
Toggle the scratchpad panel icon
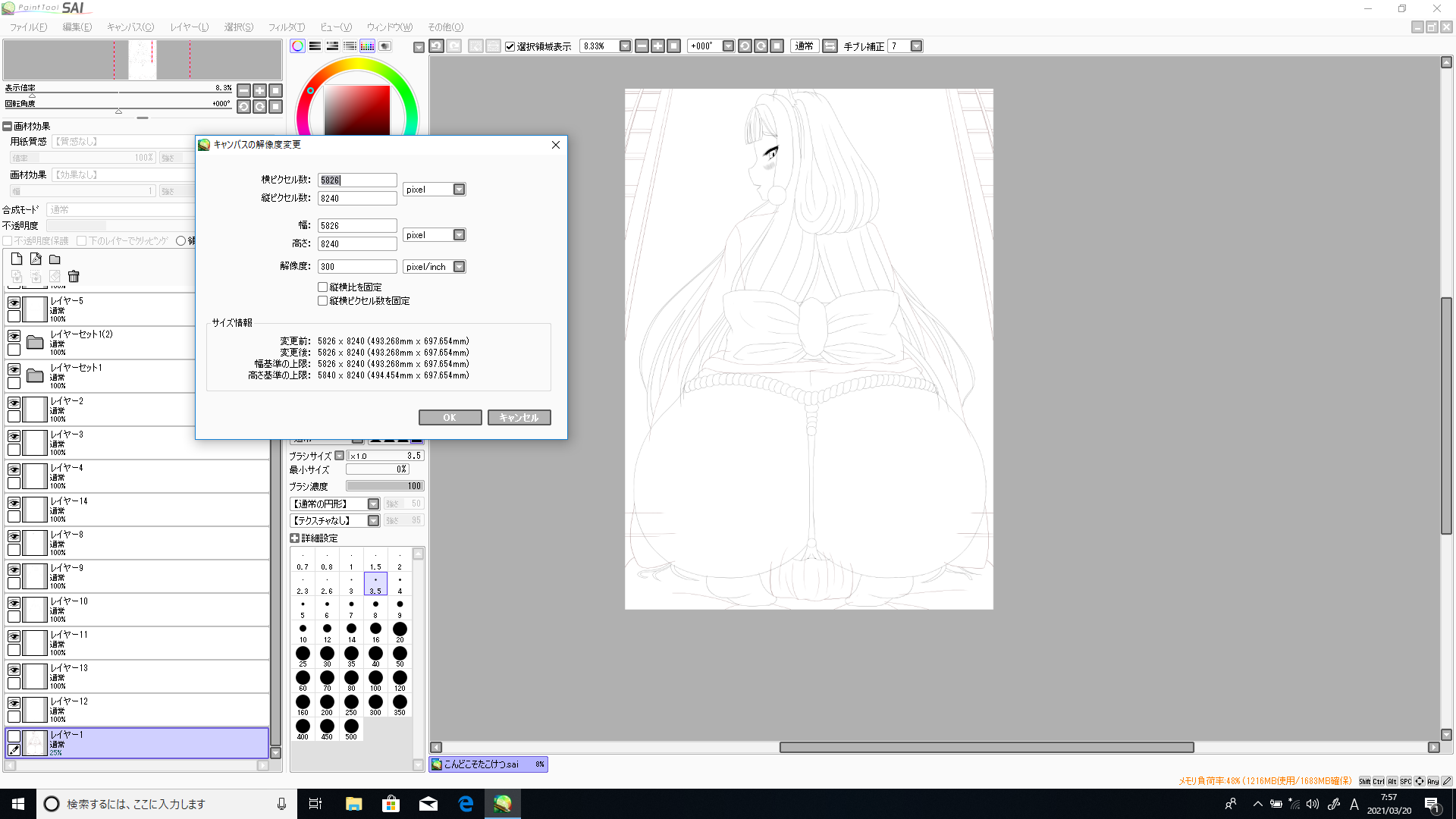384,46
